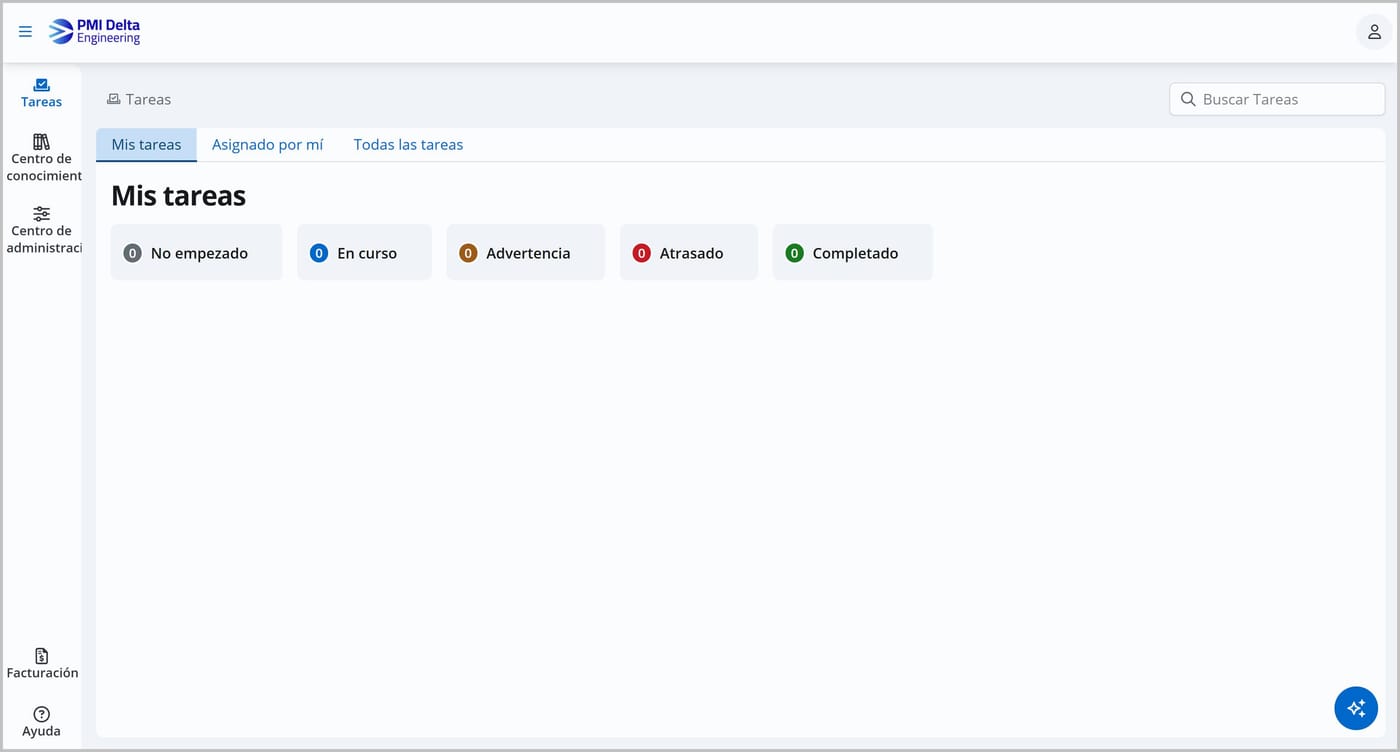Screen dimensions: 1400x752
Task: Click the Mis tareas heading
Action: (x=179, y=196)
